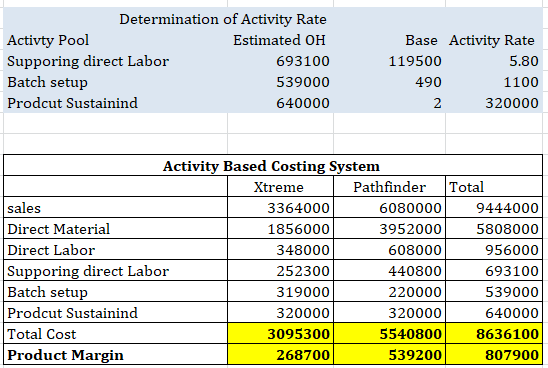Select Xtreme Direct Material 1856000
Image resolution: width=548 pixels, height=368 pixels.
pos(298,229)
